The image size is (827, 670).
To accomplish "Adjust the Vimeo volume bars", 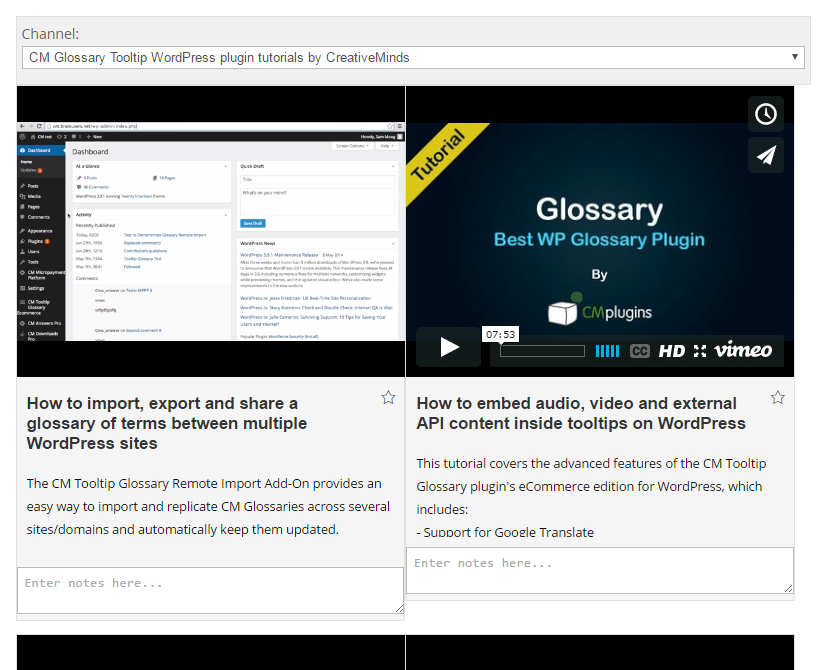I will [607, 351].
